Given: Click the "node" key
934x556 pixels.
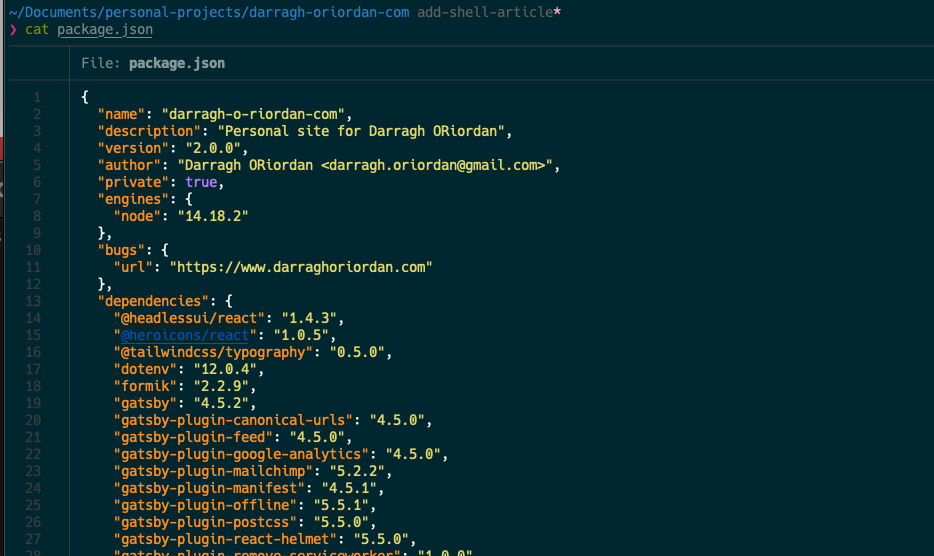Looking at the screenshot, I should 138,216.
